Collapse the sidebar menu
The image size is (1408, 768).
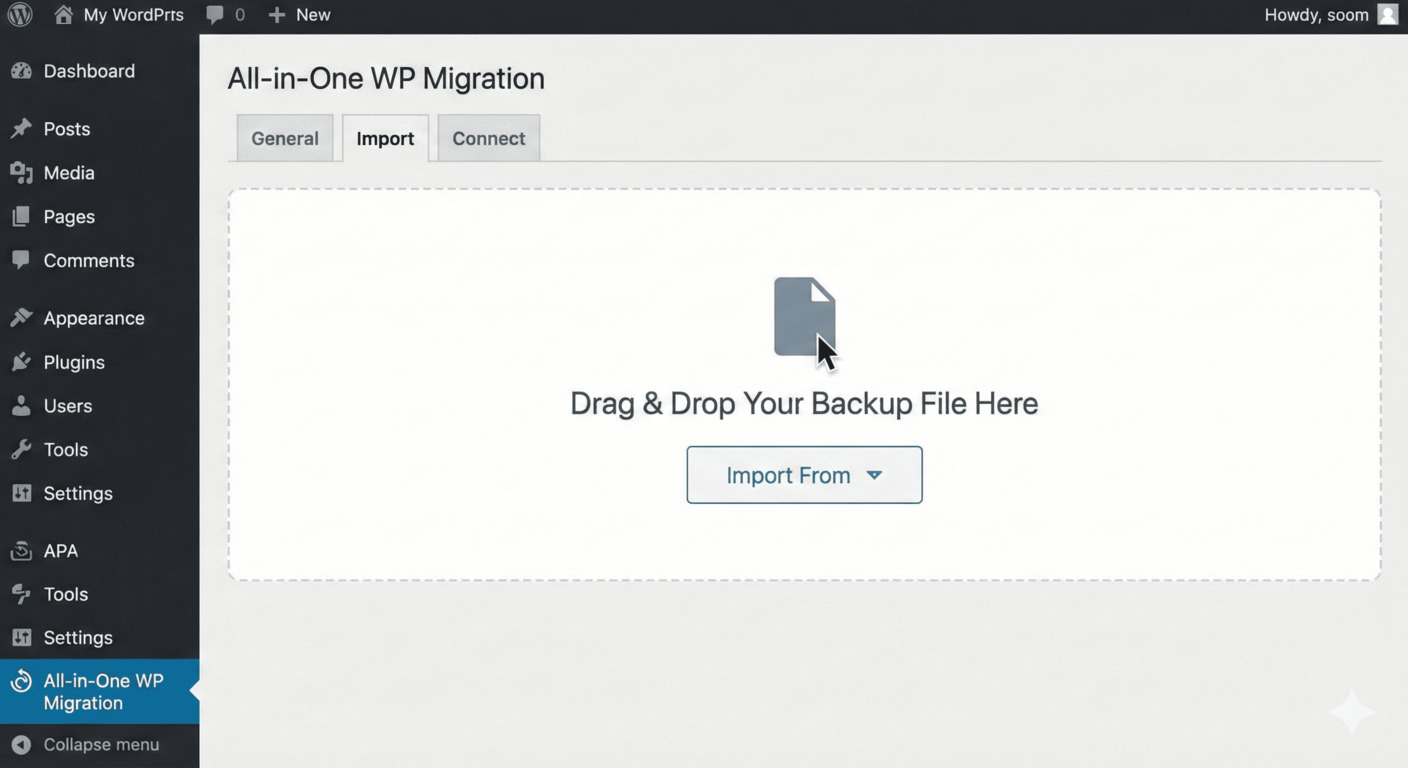(x=86, y=745)
